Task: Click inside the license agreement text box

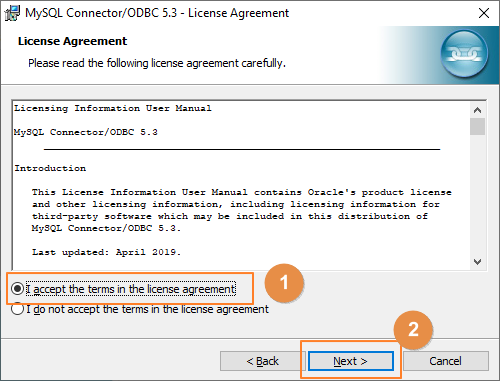Action: click(241, 185)
